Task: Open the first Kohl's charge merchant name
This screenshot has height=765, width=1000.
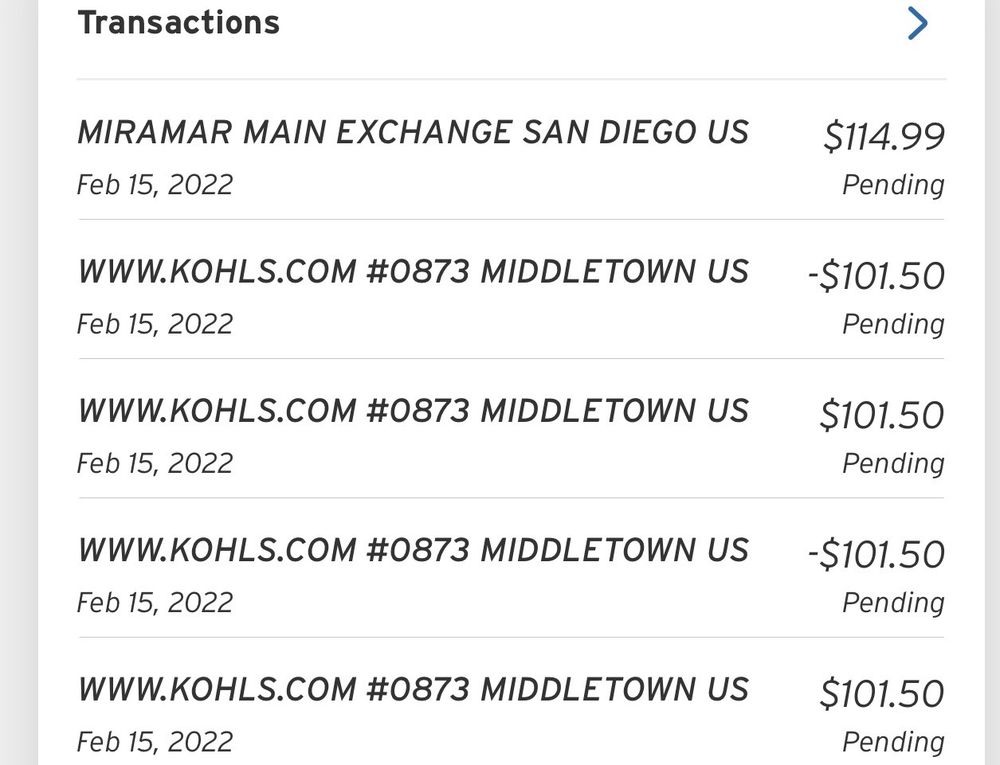Action: [x=412, y=411]
